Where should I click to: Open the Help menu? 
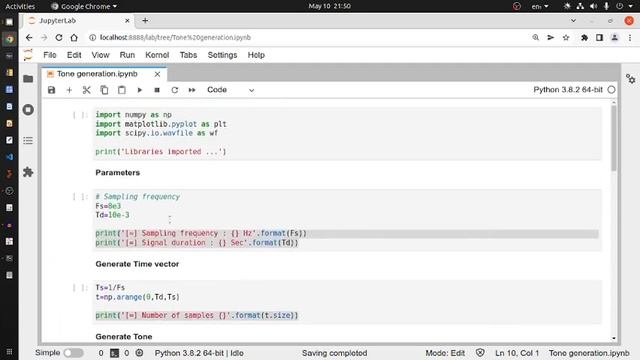[256, 55]
